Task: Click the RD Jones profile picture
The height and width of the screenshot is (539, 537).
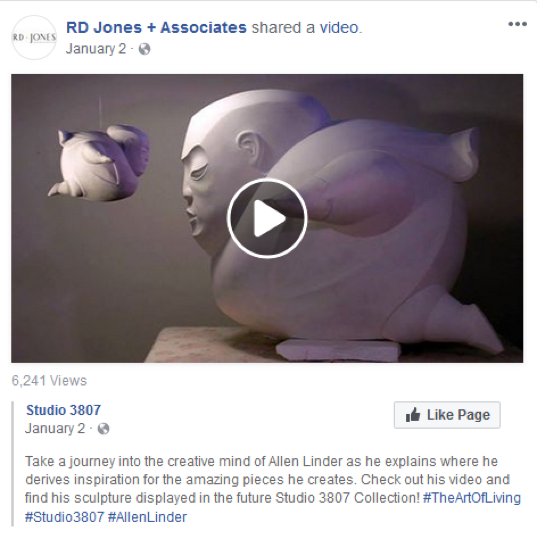Action: [34, 37]
